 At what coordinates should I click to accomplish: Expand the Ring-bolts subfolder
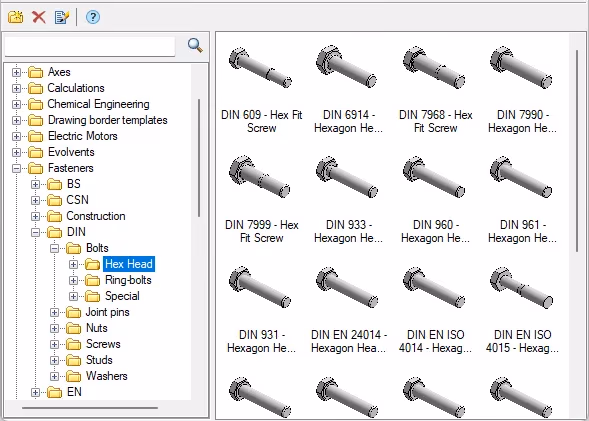(74, 280)
